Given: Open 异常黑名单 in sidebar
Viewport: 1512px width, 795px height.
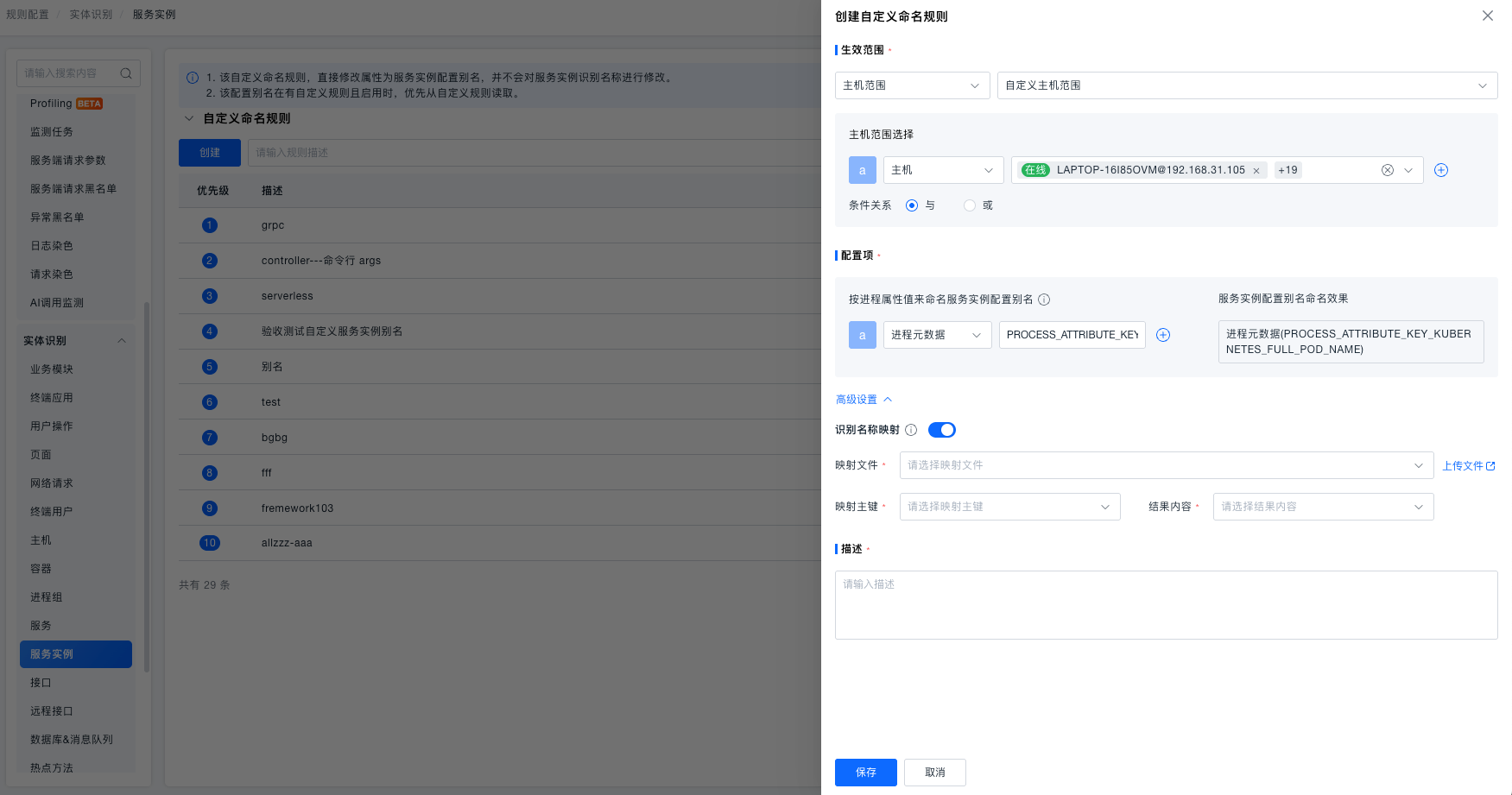Looking at the screenshot, I should coord(57,218).
